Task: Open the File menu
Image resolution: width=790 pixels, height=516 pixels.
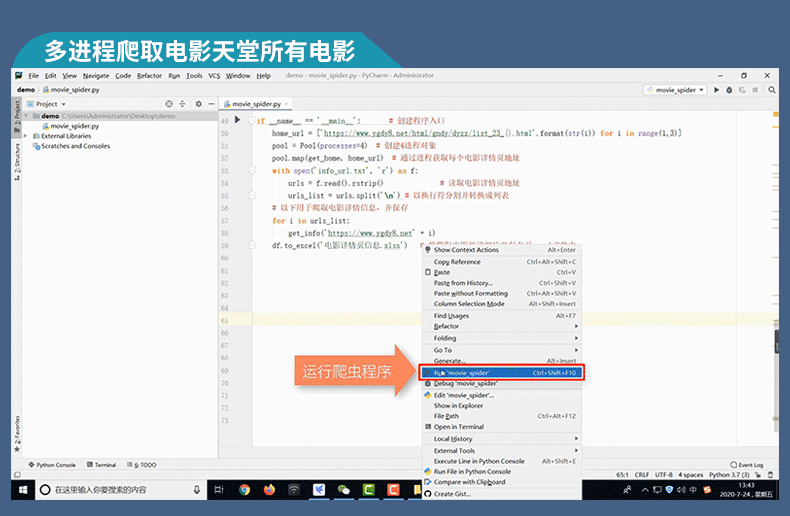Action: pos(33,76)
